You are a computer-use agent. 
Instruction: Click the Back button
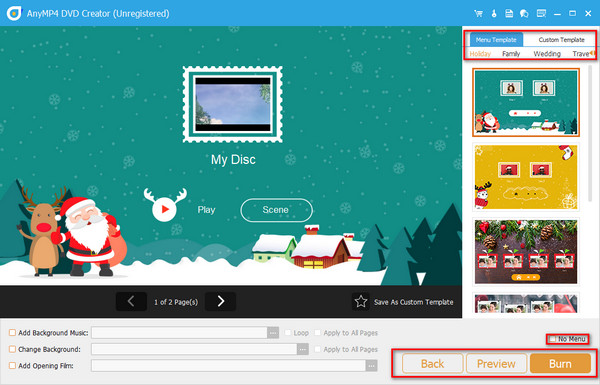[x=433, y=364]
